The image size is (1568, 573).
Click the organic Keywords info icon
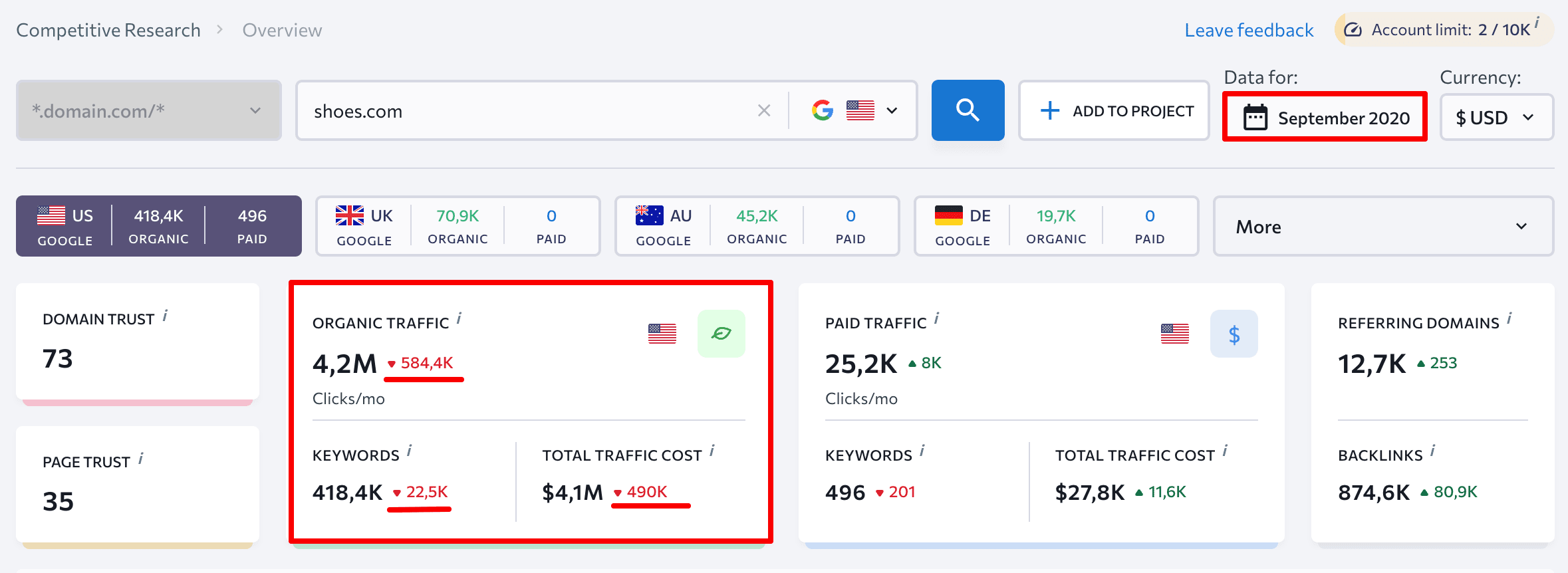coord(410,451)
